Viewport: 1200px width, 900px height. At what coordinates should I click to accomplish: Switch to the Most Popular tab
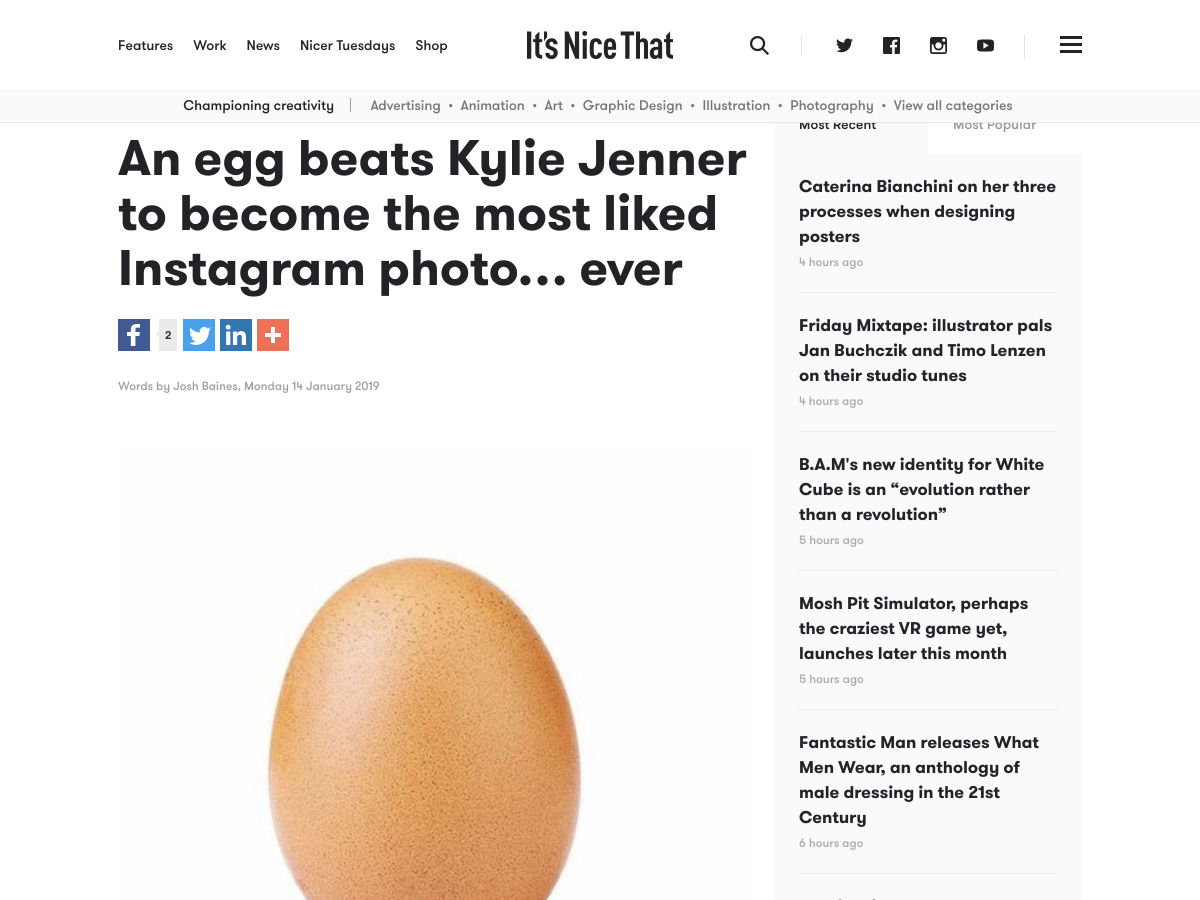(x=994, y=127)
